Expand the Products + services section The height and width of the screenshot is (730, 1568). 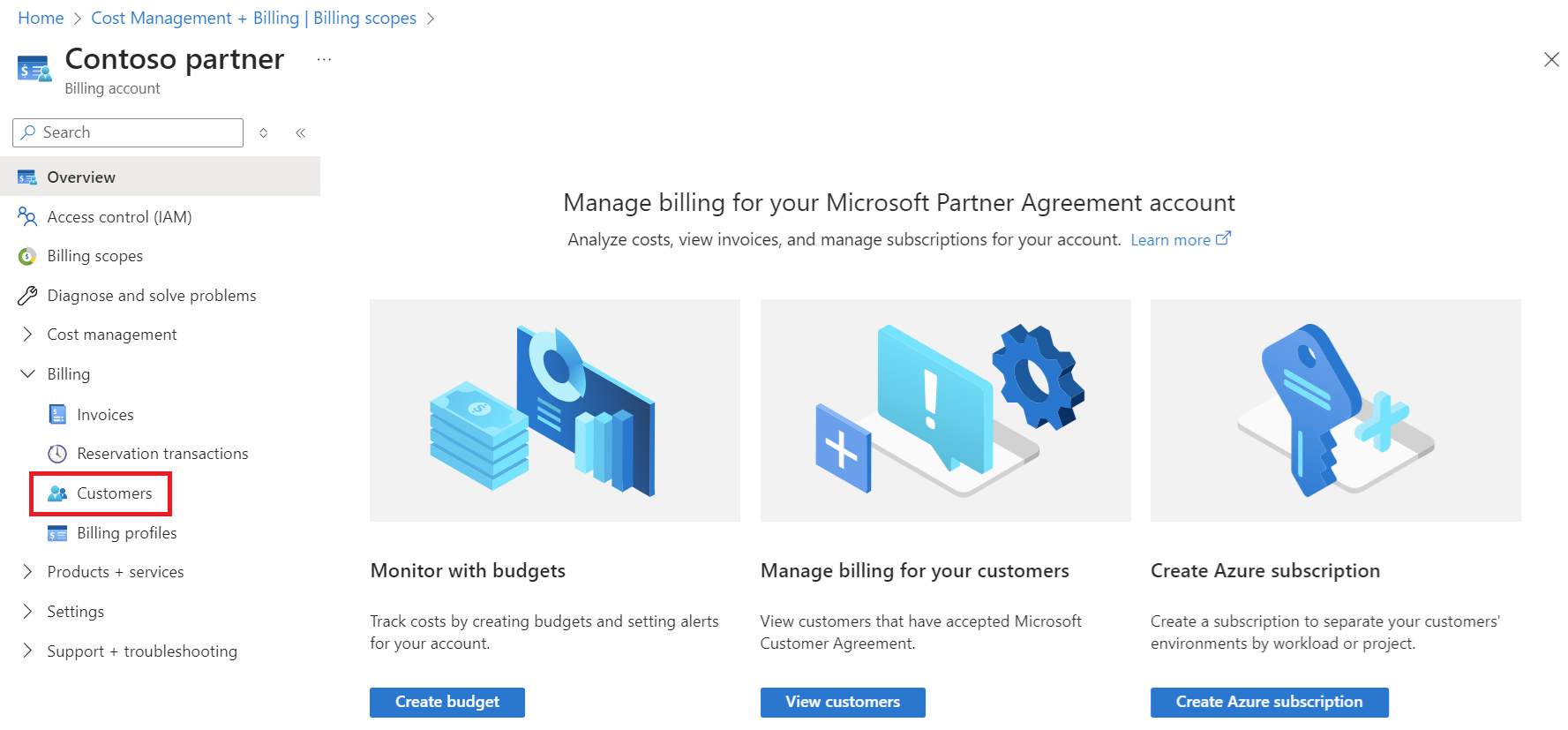pos(27,572)
